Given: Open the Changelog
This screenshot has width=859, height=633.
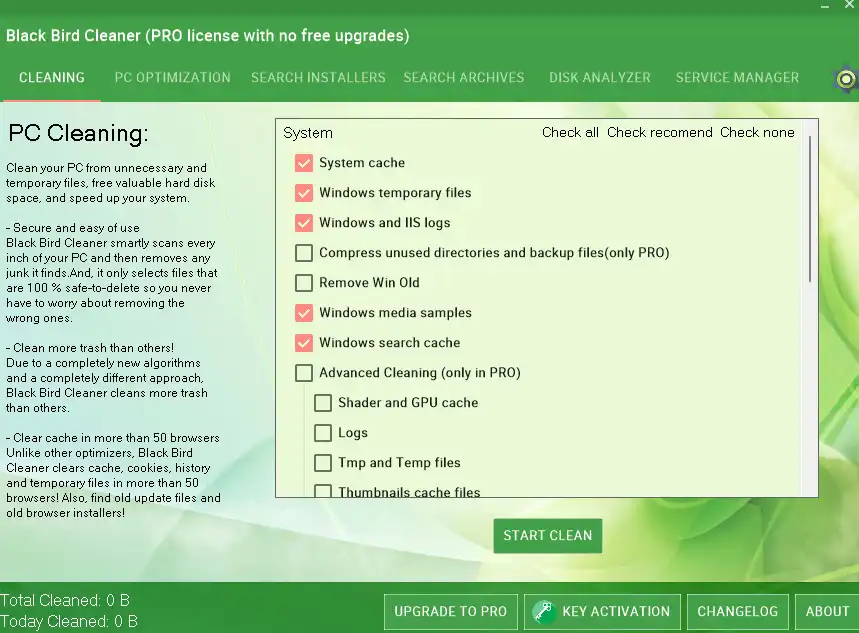Looking at the screenshot, I should tap(737, 611).
